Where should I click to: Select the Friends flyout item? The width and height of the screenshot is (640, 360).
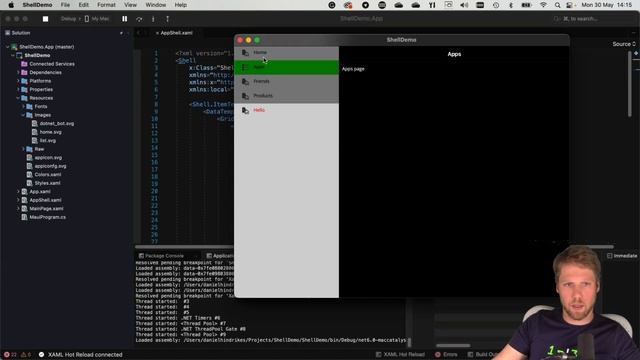(x=287, y=82)
